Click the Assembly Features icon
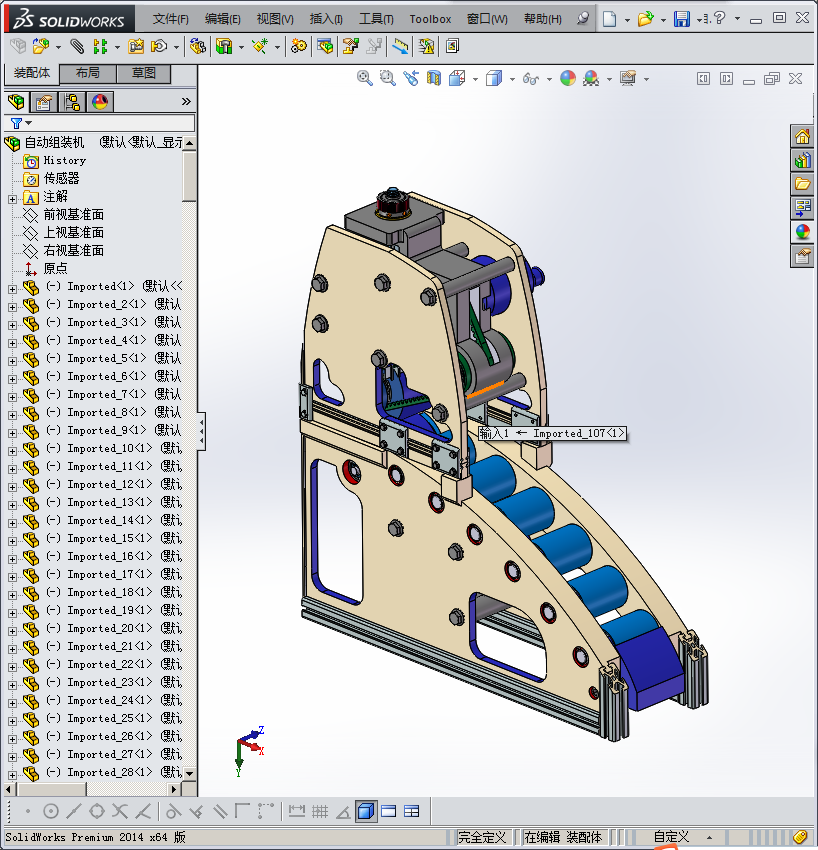818x850 pixels. [x=224, y=47]
